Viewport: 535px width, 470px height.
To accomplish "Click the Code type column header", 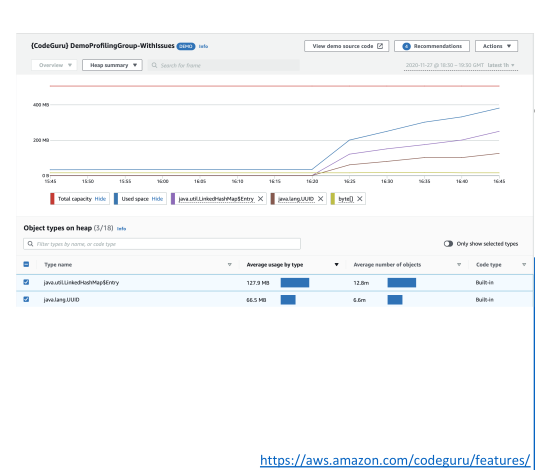I will [x=489, y=265].
